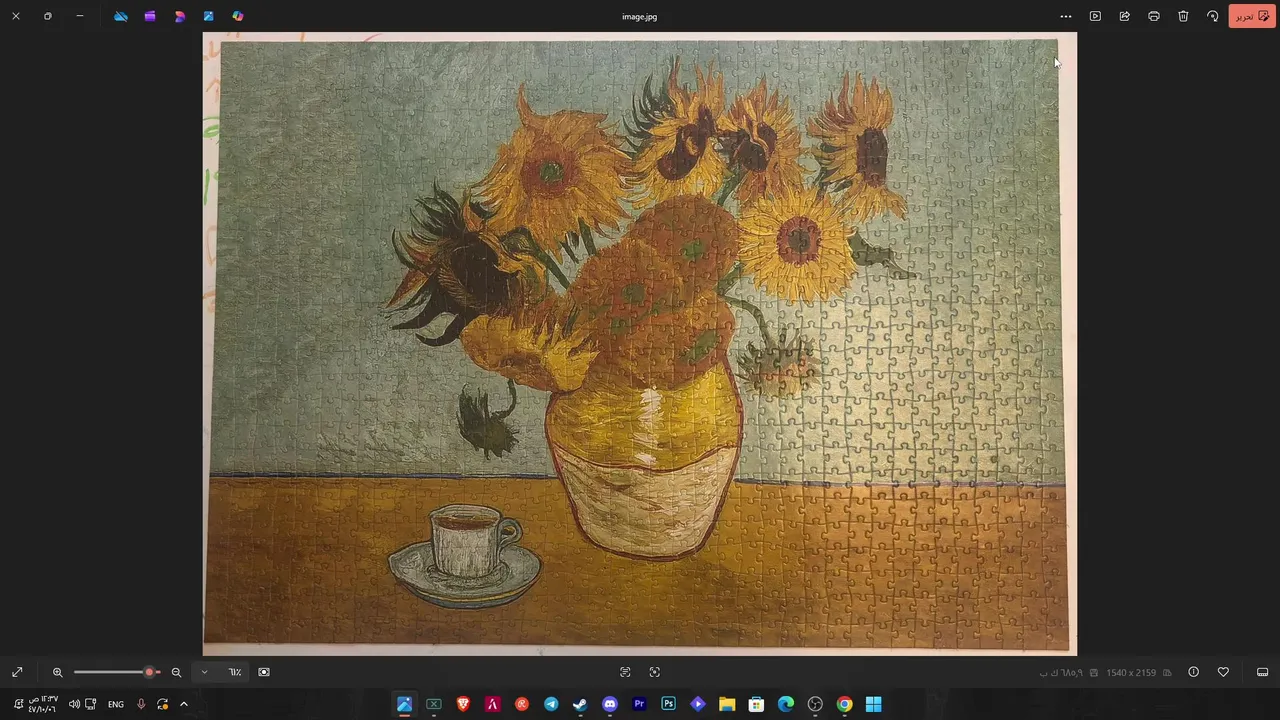1280x720 pixels.
Task: Click the file size text in status bar
Action: click(x=1061, y=673)
